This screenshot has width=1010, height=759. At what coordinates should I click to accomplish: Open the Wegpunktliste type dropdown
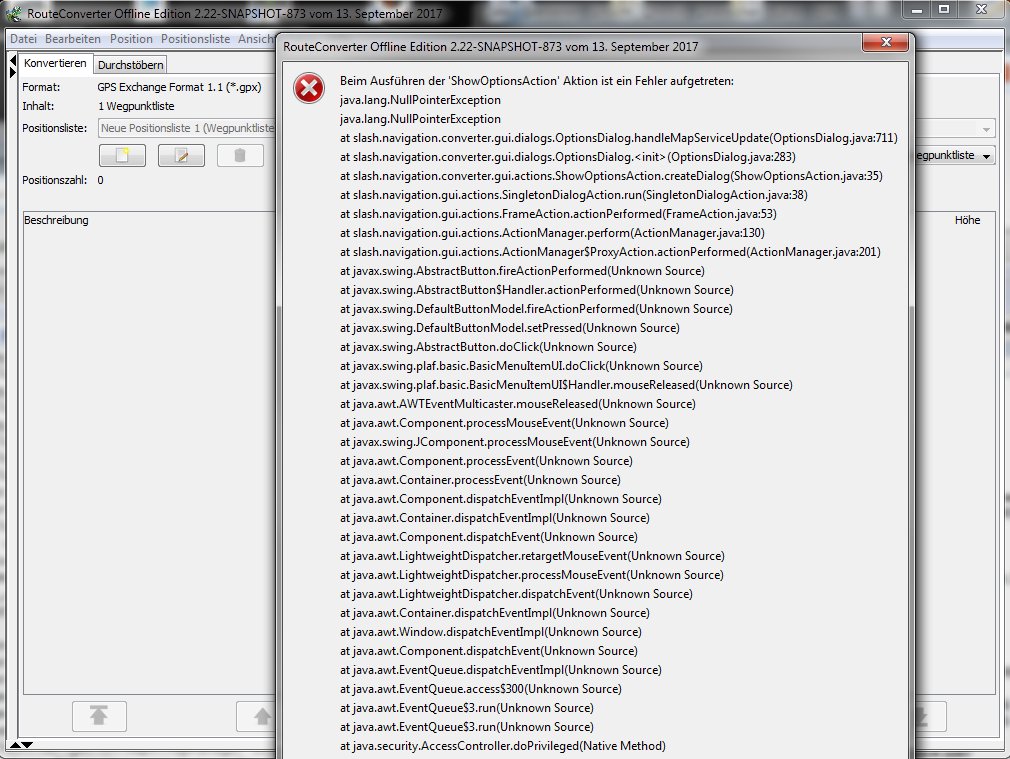tap(955, 156)
